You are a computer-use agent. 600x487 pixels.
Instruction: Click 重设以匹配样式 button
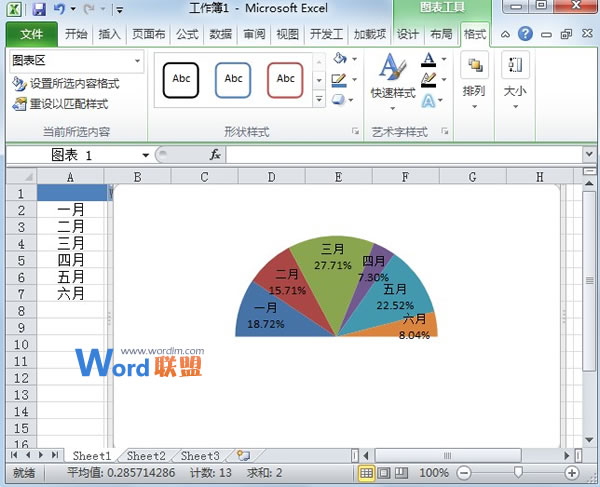[x=60, y=104]
